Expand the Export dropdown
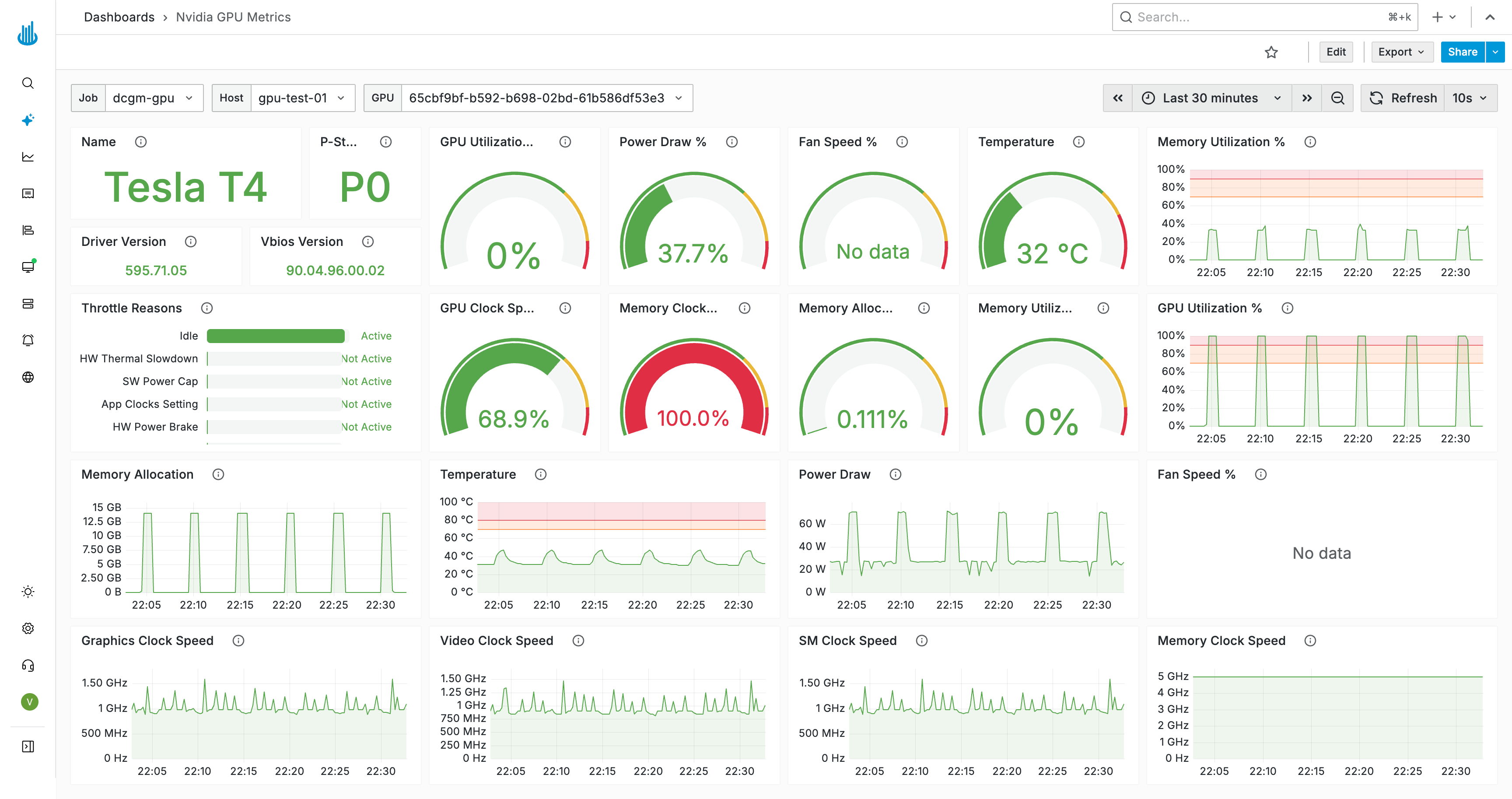1512x799 pixels. [x=1402, y=52]
